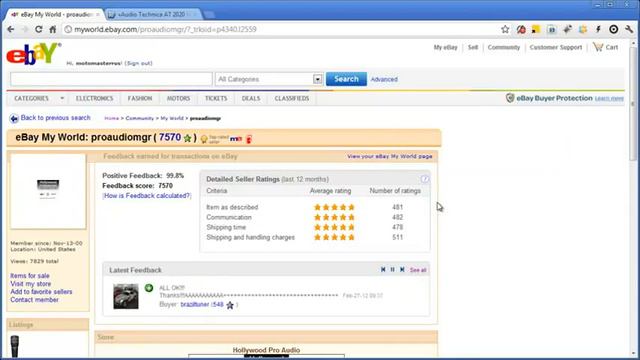Click green positive feedback plus icon
This screenshot has width=640, height=360.
coord(149,288)
